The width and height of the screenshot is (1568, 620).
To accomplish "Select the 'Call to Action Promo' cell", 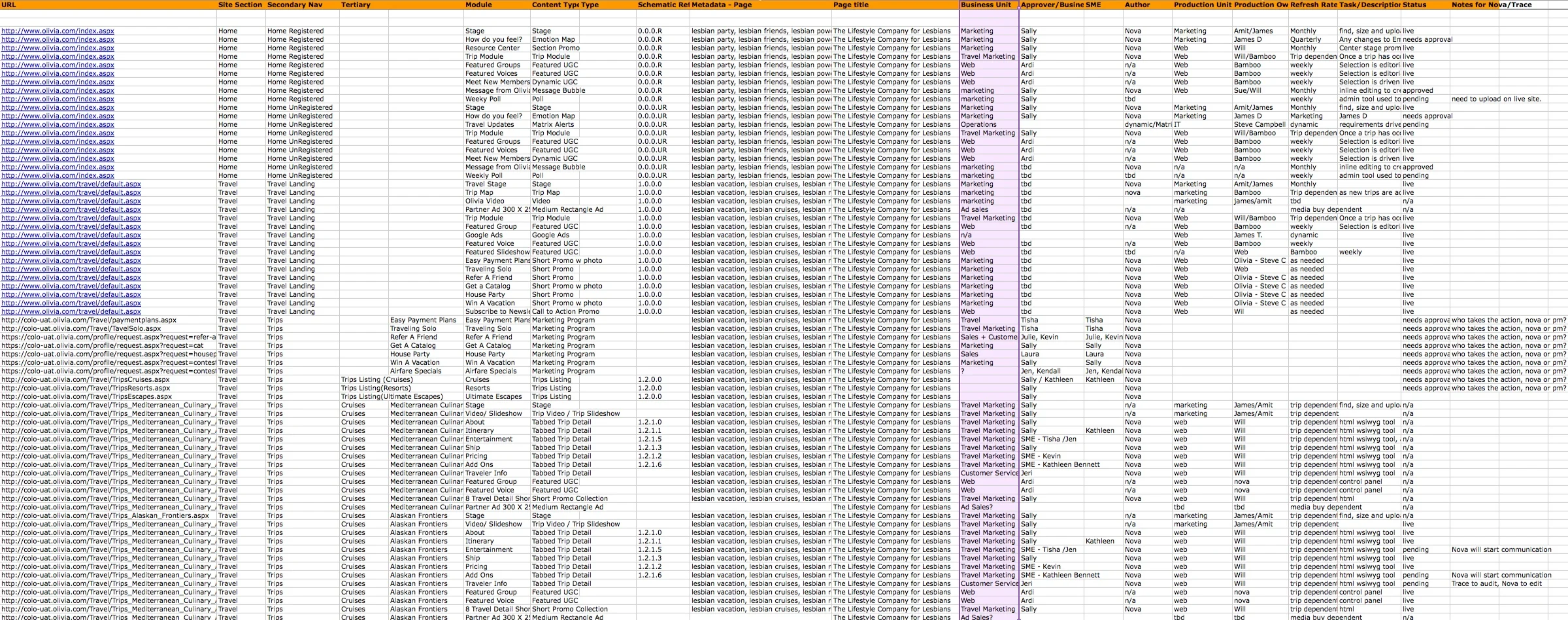I will (x=565, y=312).
